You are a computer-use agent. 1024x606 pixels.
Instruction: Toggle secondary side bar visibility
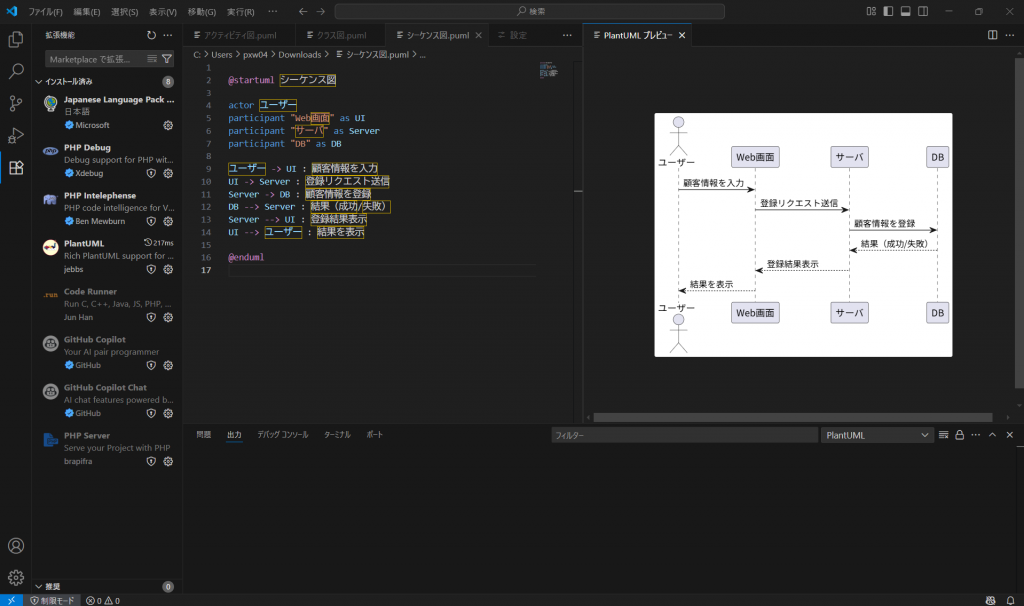point(923,11)
